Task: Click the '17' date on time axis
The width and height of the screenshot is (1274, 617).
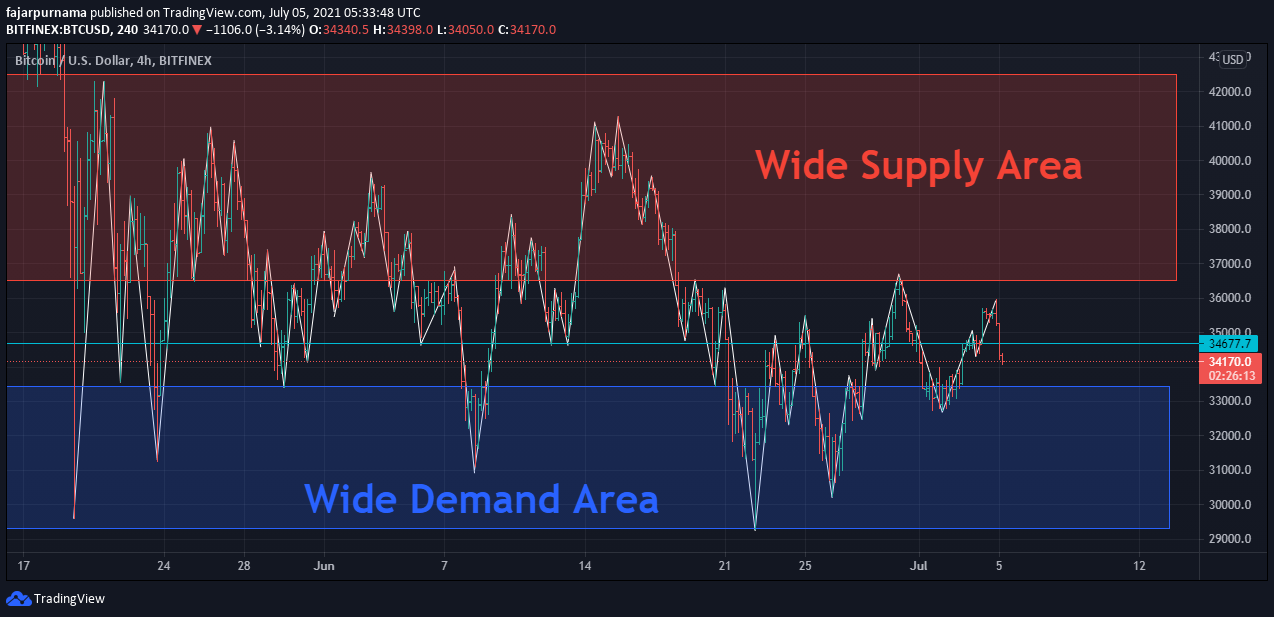Action: (x=24, y=566)
